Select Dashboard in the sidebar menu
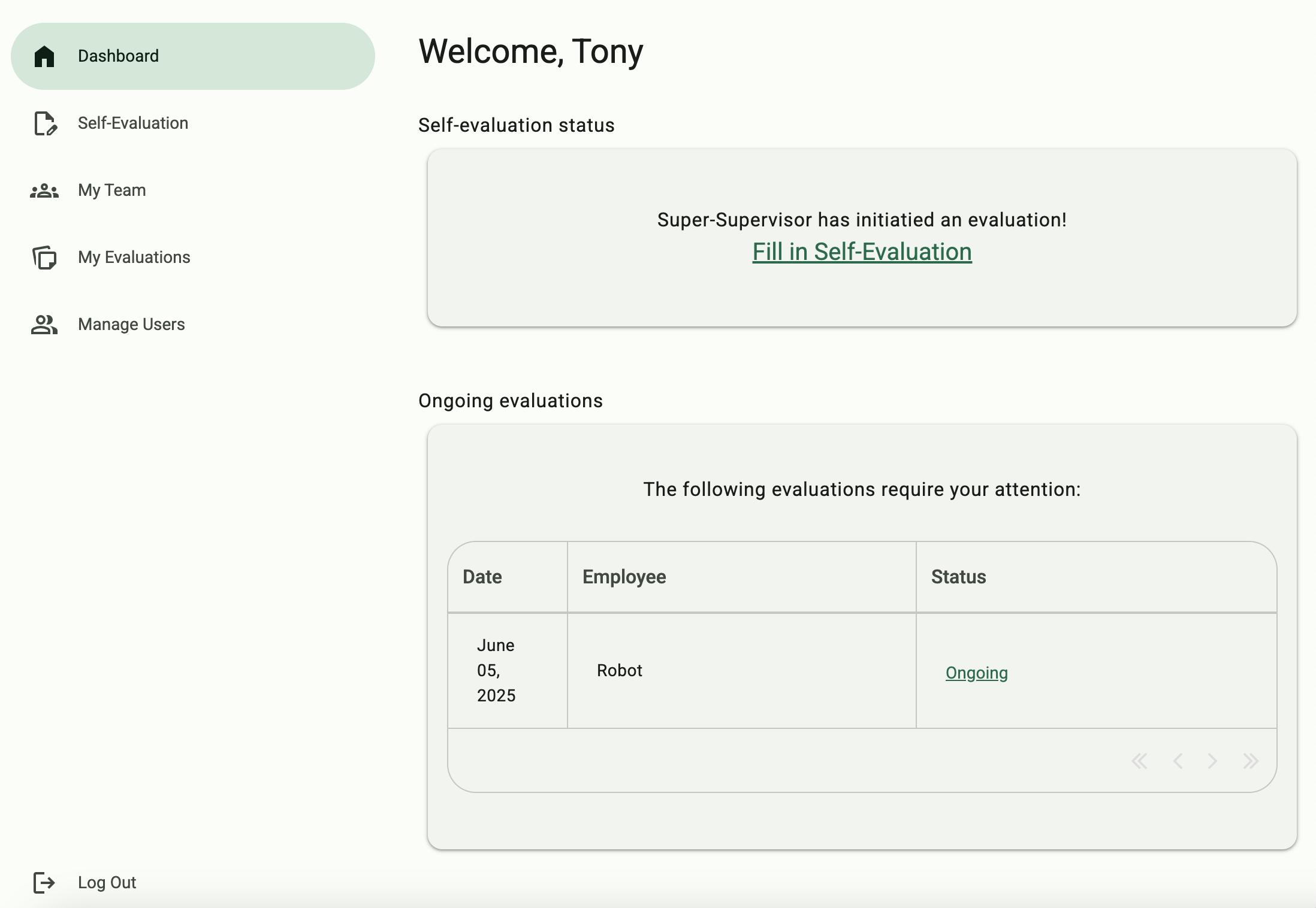This screenshot has width=1316, height=908. [118, 56]
